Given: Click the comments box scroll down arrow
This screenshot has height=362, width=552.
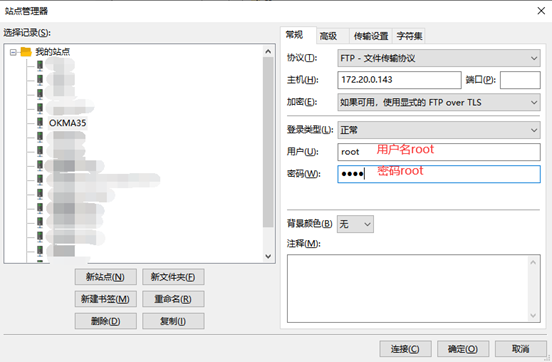Looking at the screenshot, I should [x=533, y=315].
